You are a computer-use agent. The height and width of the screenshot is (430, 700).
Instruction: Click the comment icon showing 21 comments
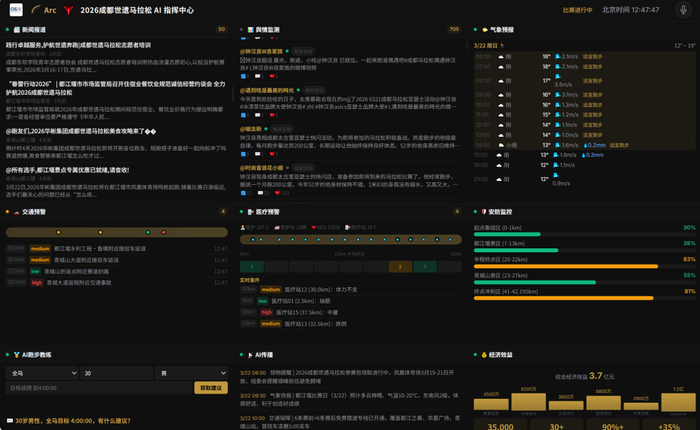click(260, 193)
